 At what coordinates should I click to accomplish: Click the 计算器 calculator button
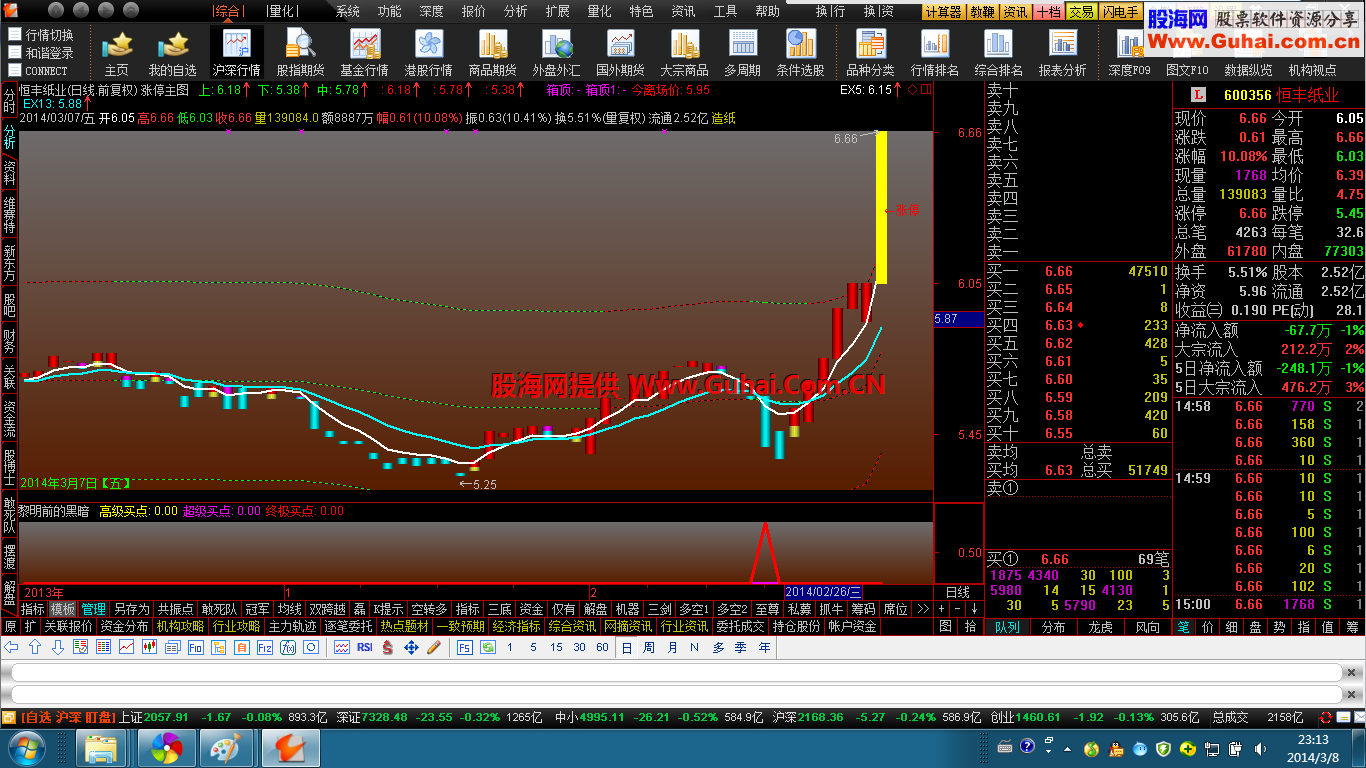coord(943,12)
